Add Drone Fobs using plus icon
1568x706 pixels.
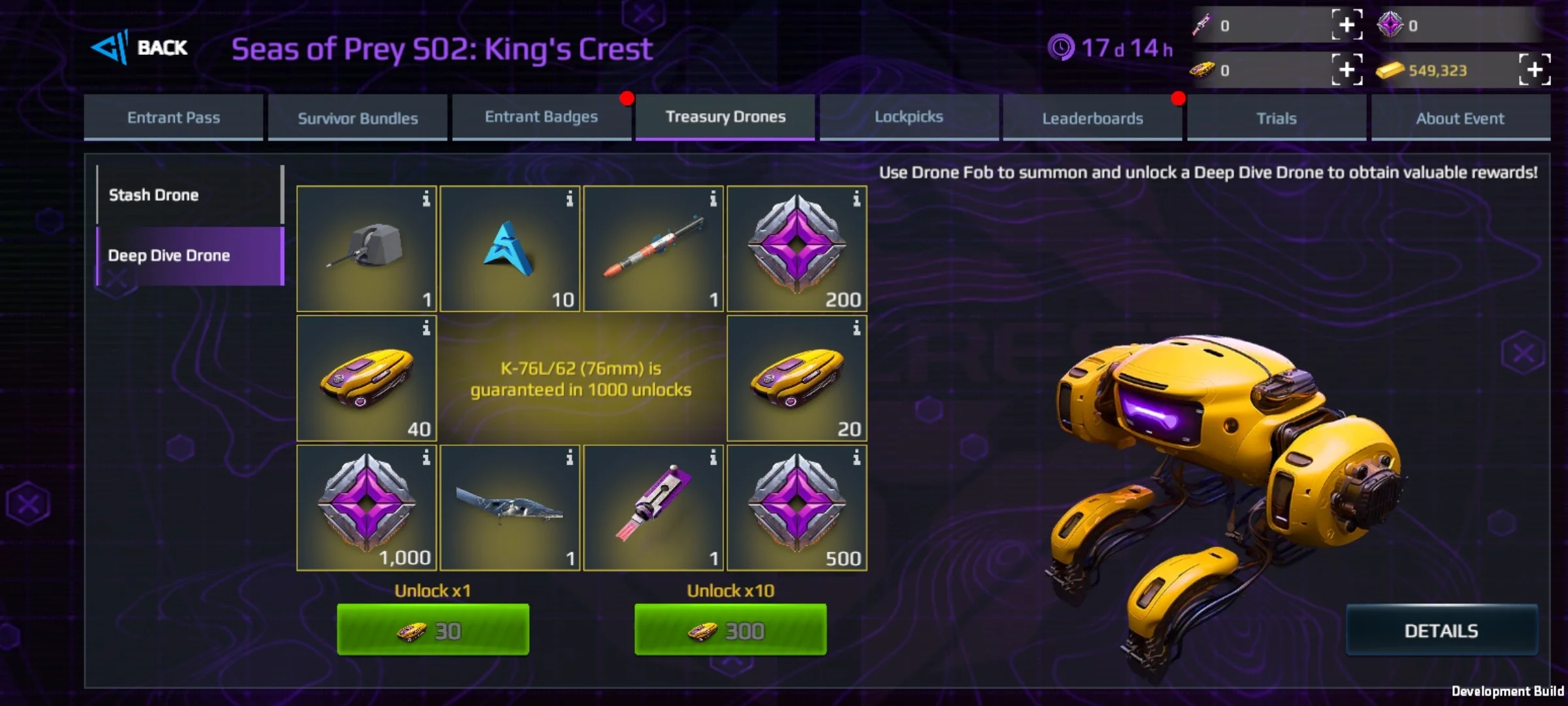coord(1347,70)
